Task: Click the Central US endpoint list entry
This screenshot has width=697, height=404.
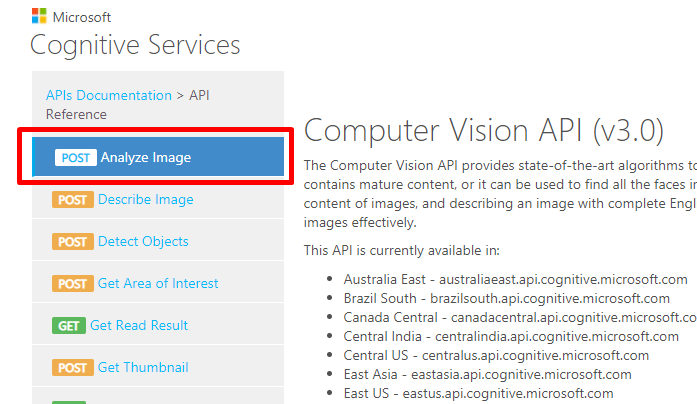Action: pyautogui.click(x=496, y=355)
